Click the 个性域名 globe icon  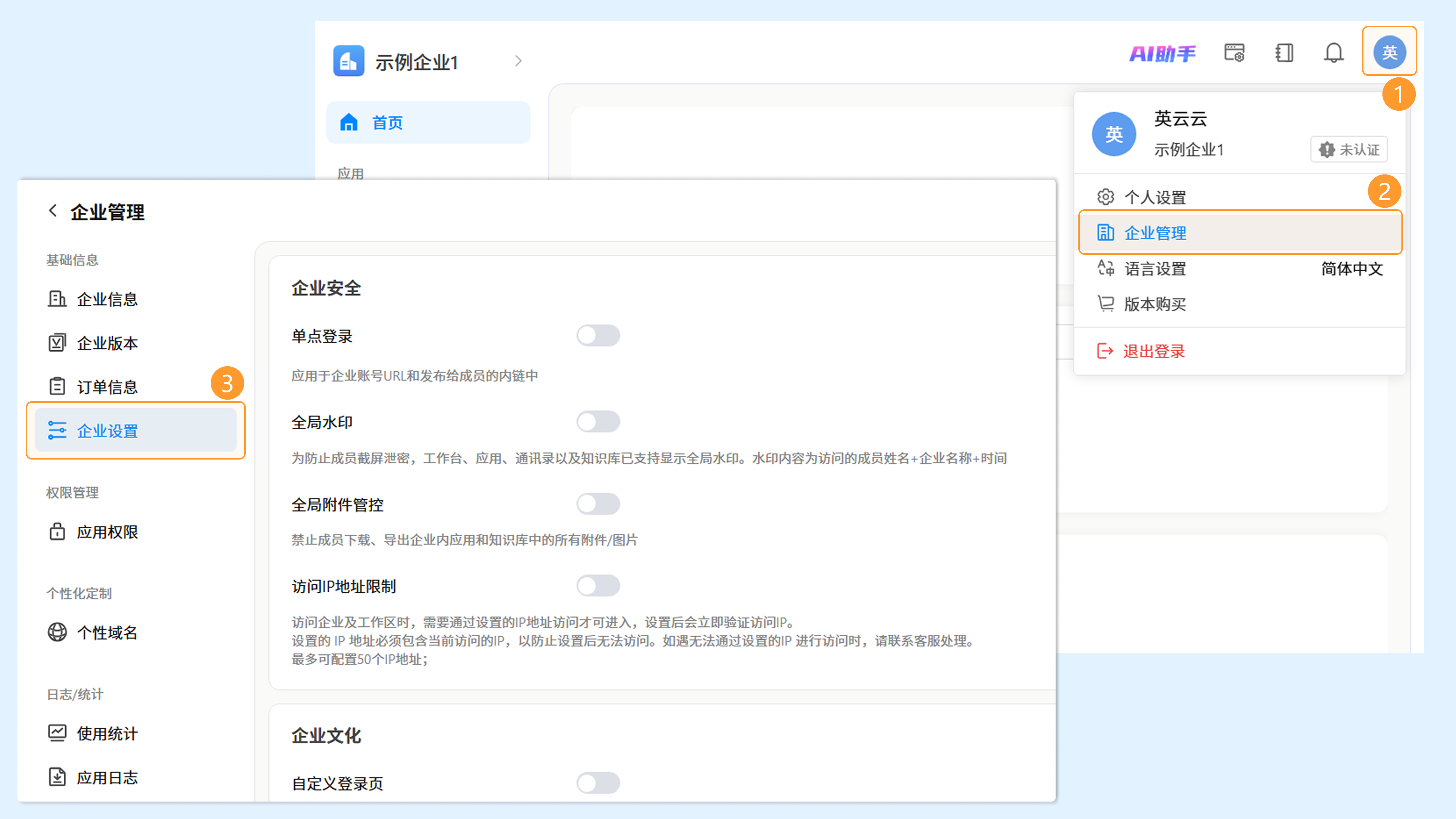click(56, 632)
